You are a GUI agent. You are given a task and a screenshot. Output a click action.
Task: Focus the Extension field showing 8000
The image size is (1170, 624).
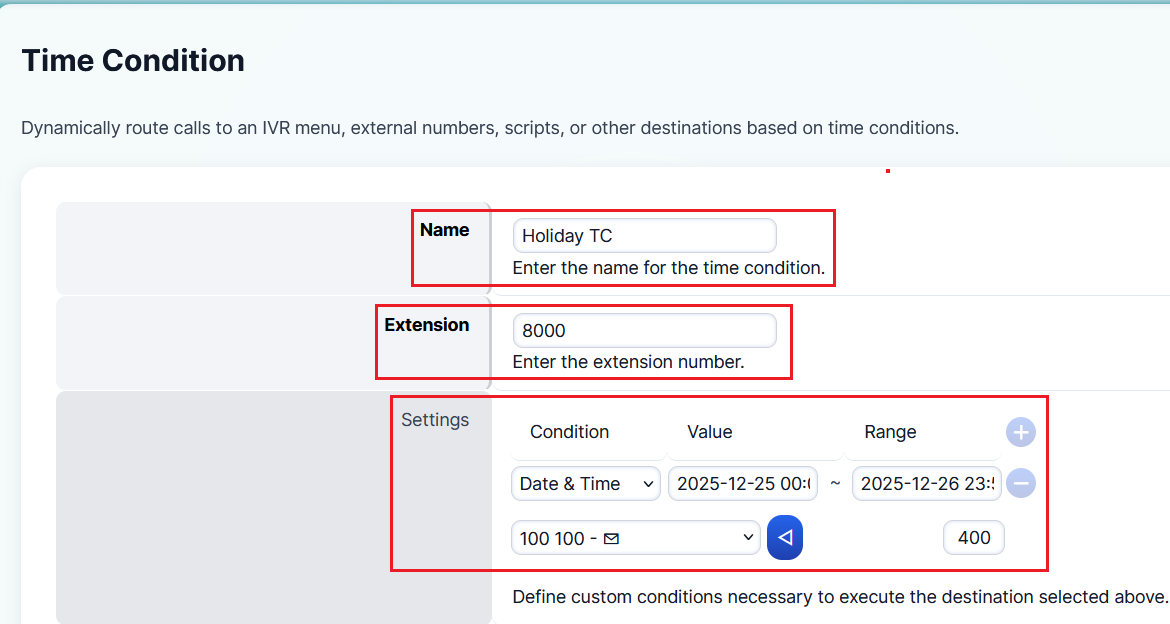point(644,331)
